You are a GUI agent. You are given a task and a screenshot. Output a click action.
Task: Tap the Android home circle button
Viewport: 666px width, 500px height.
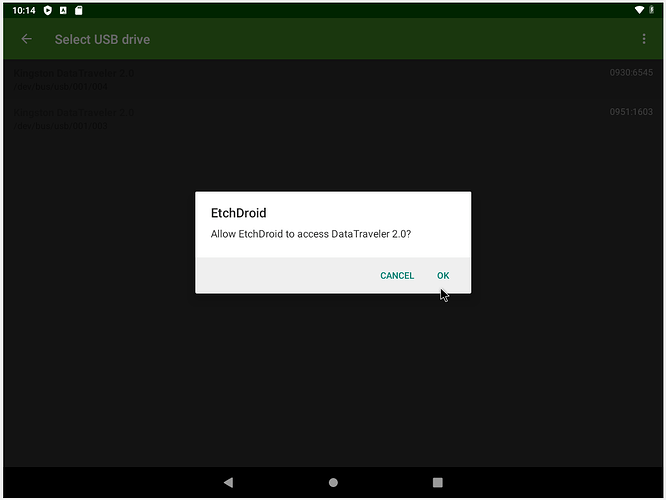(x=333, y=482)
